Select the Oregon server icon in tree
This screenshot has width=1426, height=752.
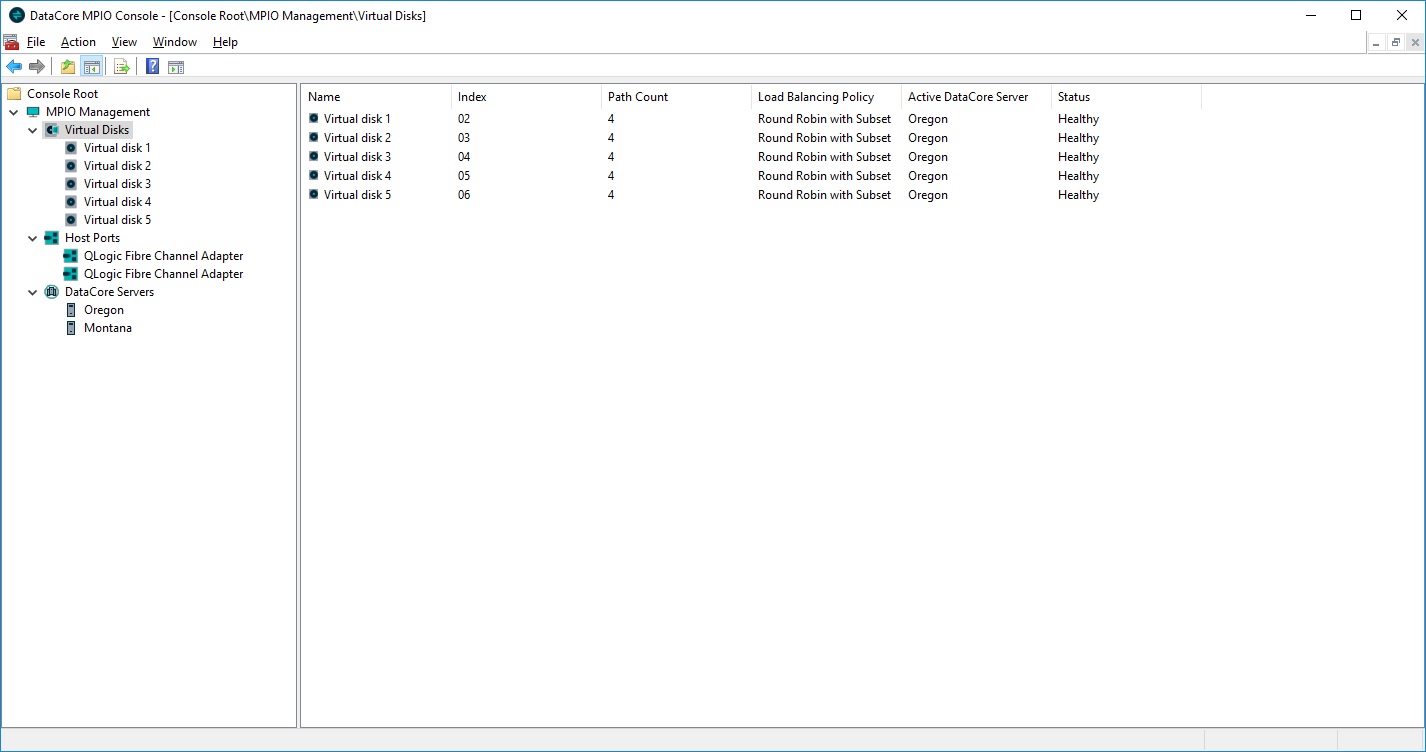tap(71, 310)
